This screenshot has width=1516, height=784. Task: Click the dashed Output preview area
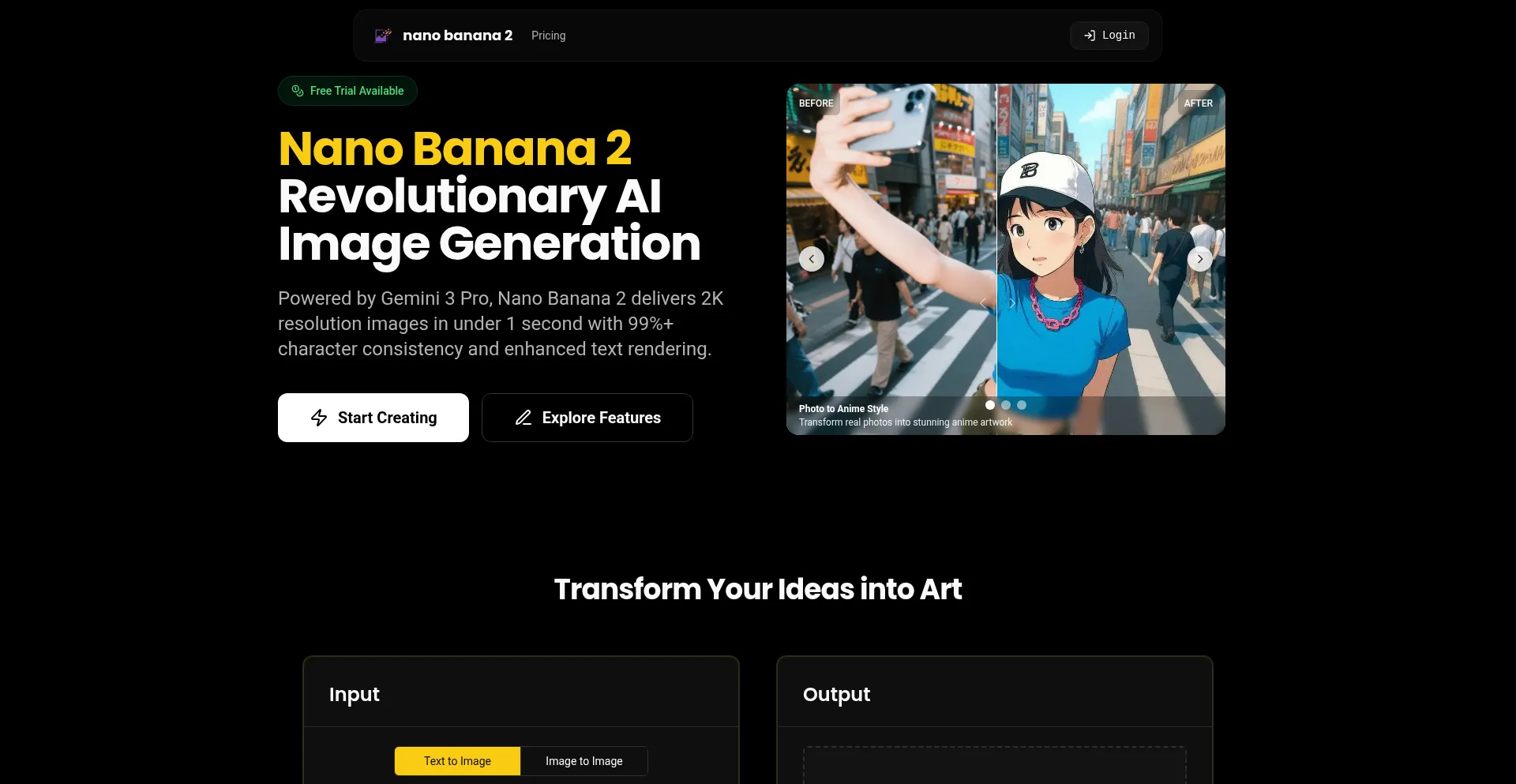(995, 765)
